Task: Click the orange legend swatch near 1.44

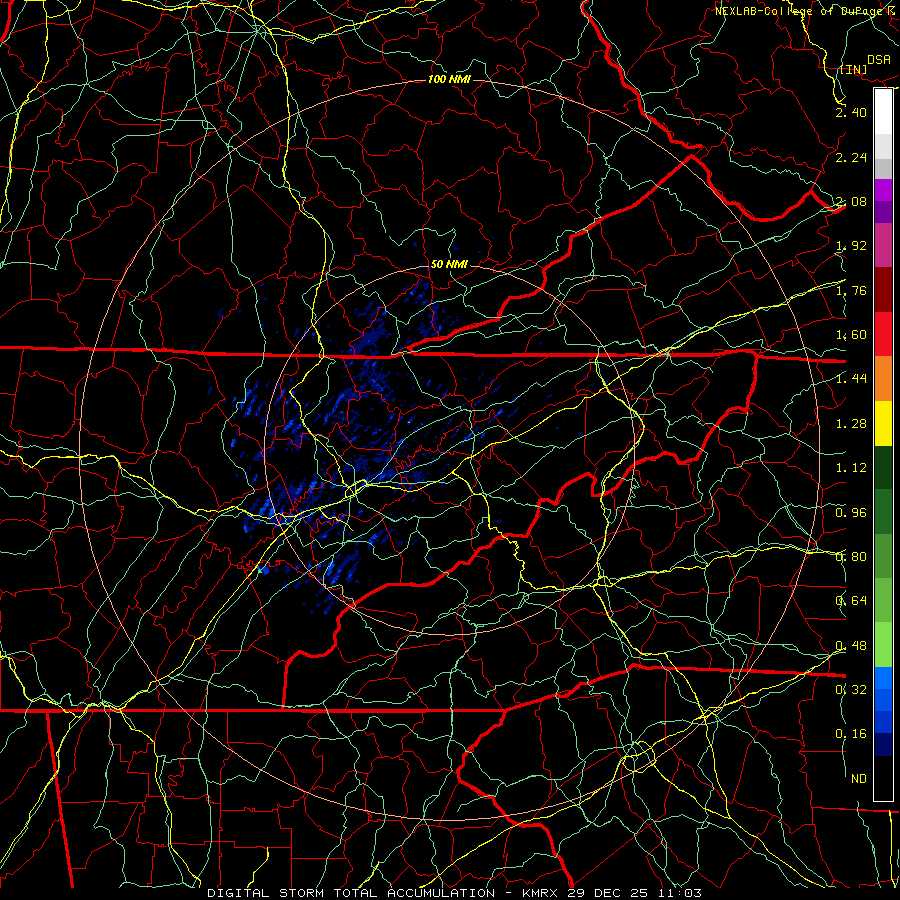Action: tap(883, 378)
